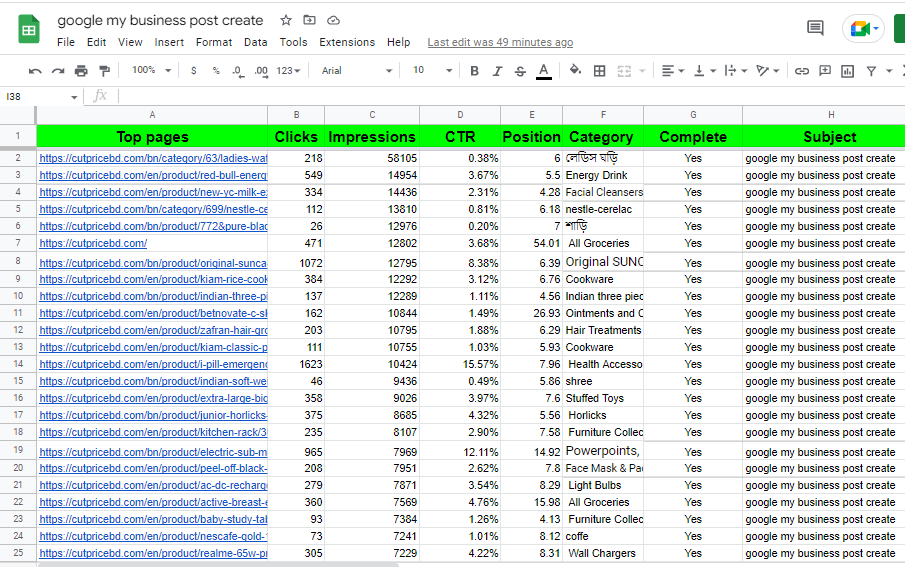Image resolution: width=905 pixels, height=567 pixels.
Task: Open the Format menu
Action: click(214, 42)
